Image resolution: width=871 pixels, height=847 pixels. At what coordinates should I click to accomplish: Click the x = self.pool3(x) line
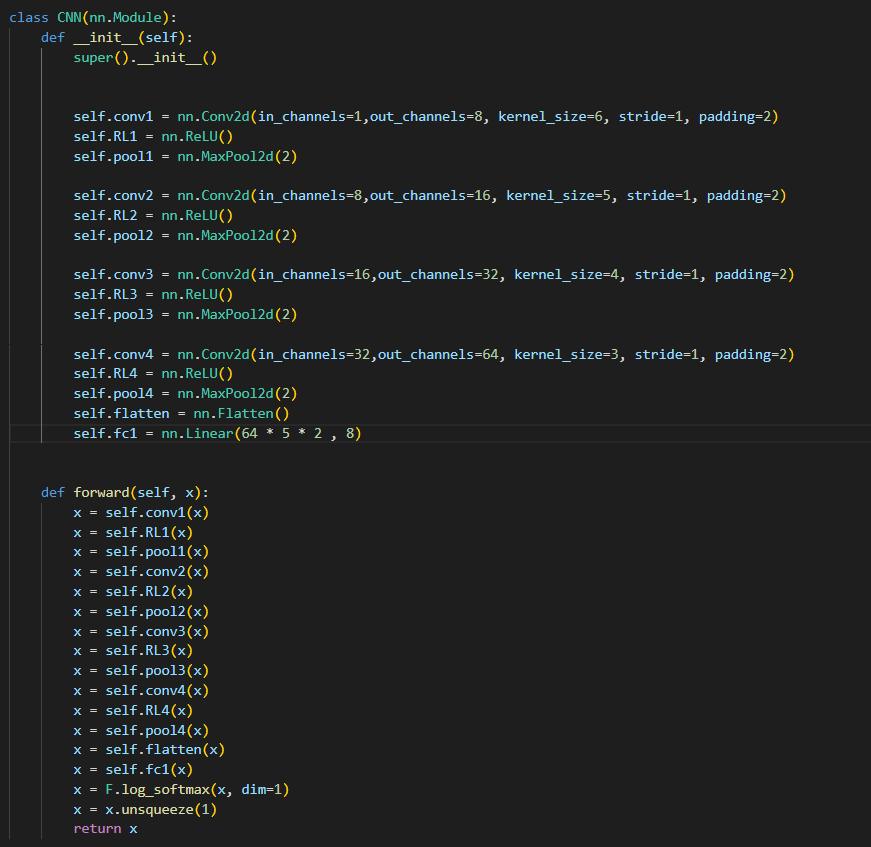[x=141, y=670]
